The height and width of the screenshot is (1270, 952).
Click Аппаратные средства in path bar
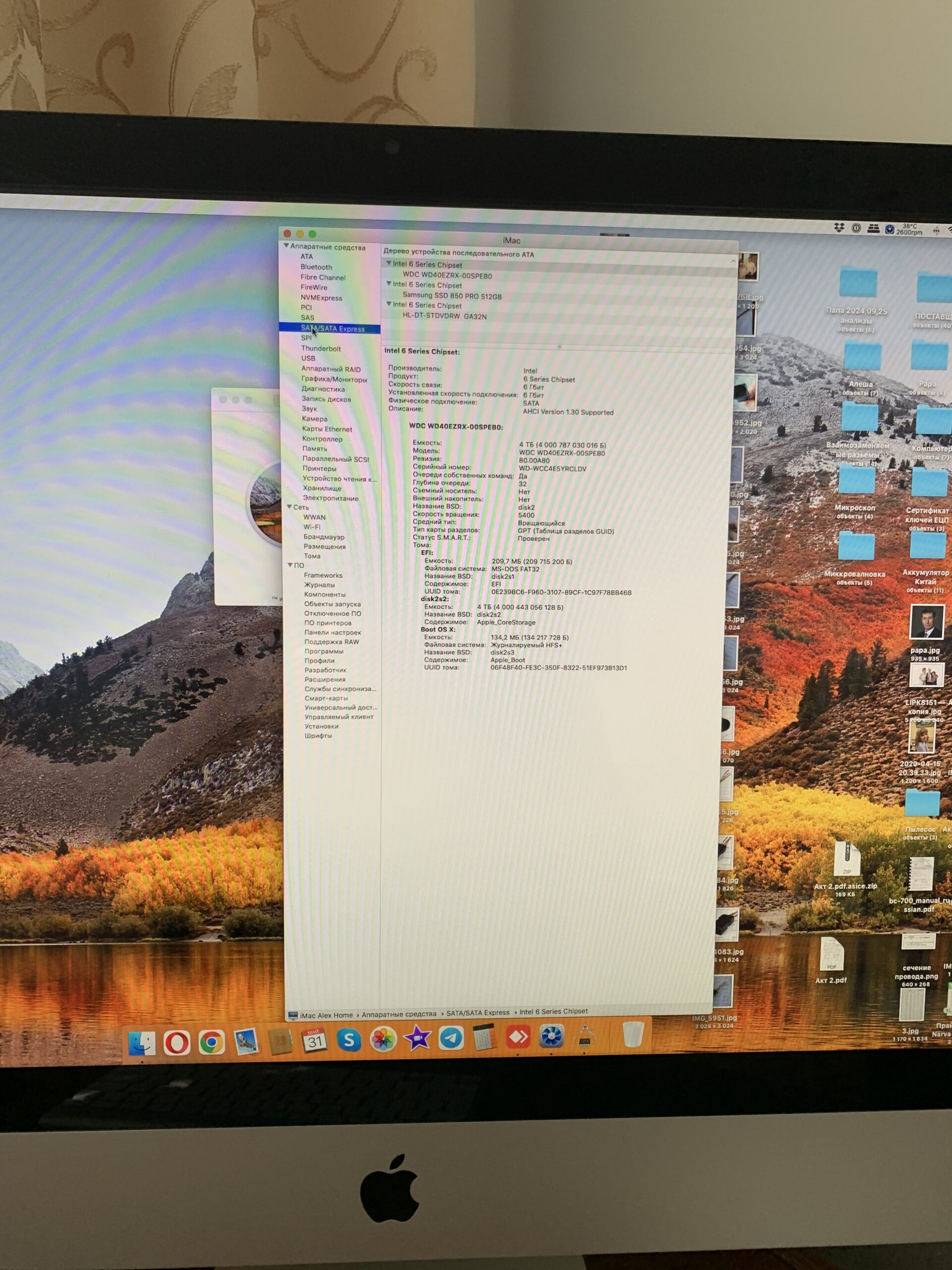pyautogui.click(x=399, y=1014)
